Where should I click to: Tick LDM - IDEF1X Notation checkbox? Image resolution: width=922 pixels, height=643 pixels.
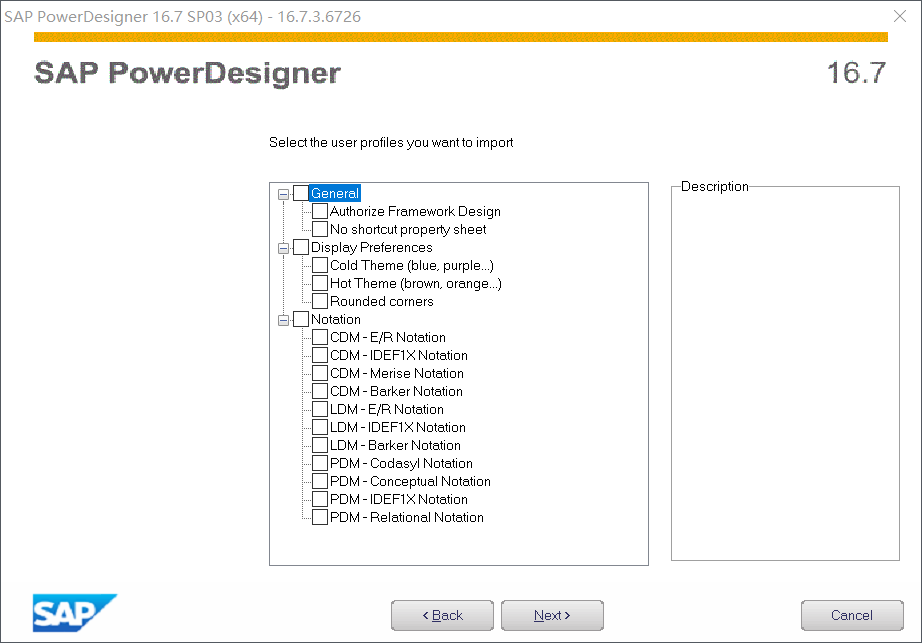(x=320, y=427)
